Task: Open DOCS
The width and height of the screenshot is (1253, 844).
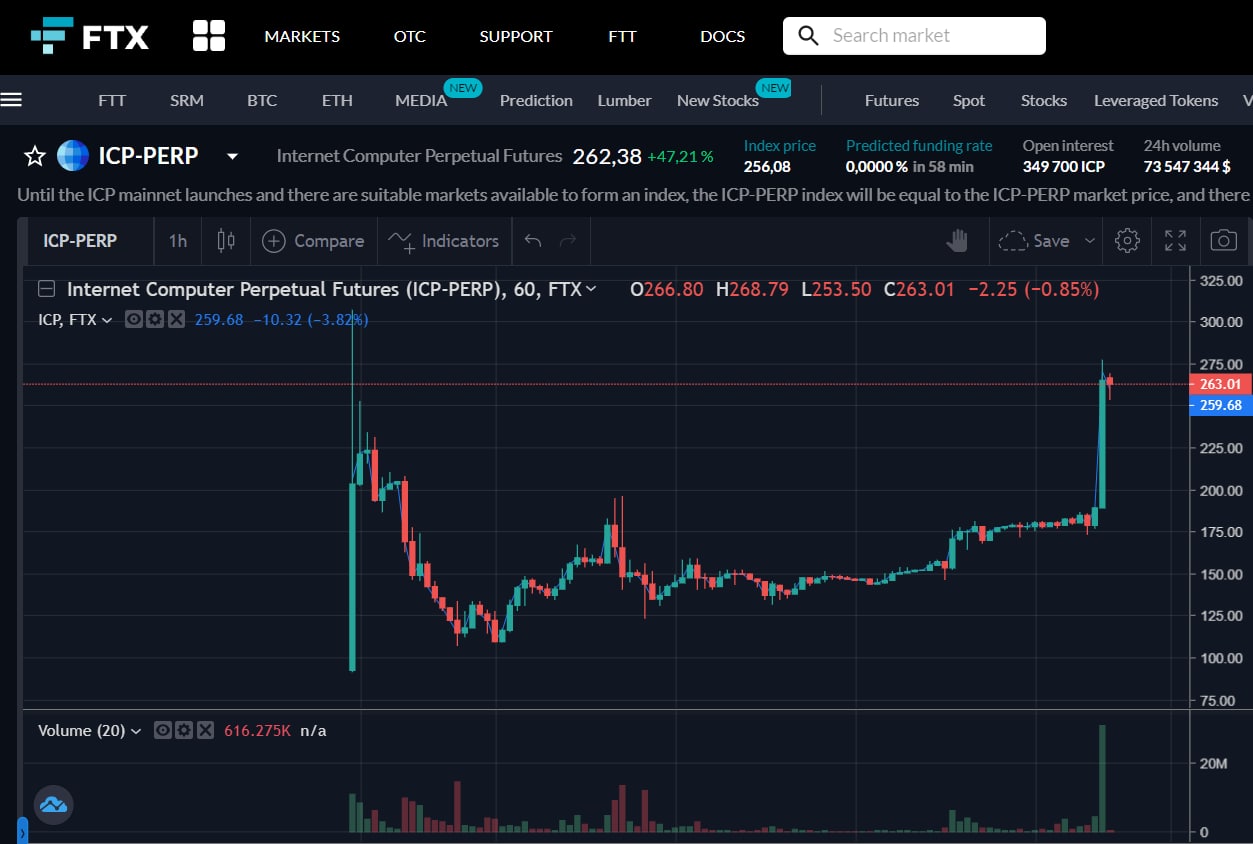Action: click(x=722, y=36)
